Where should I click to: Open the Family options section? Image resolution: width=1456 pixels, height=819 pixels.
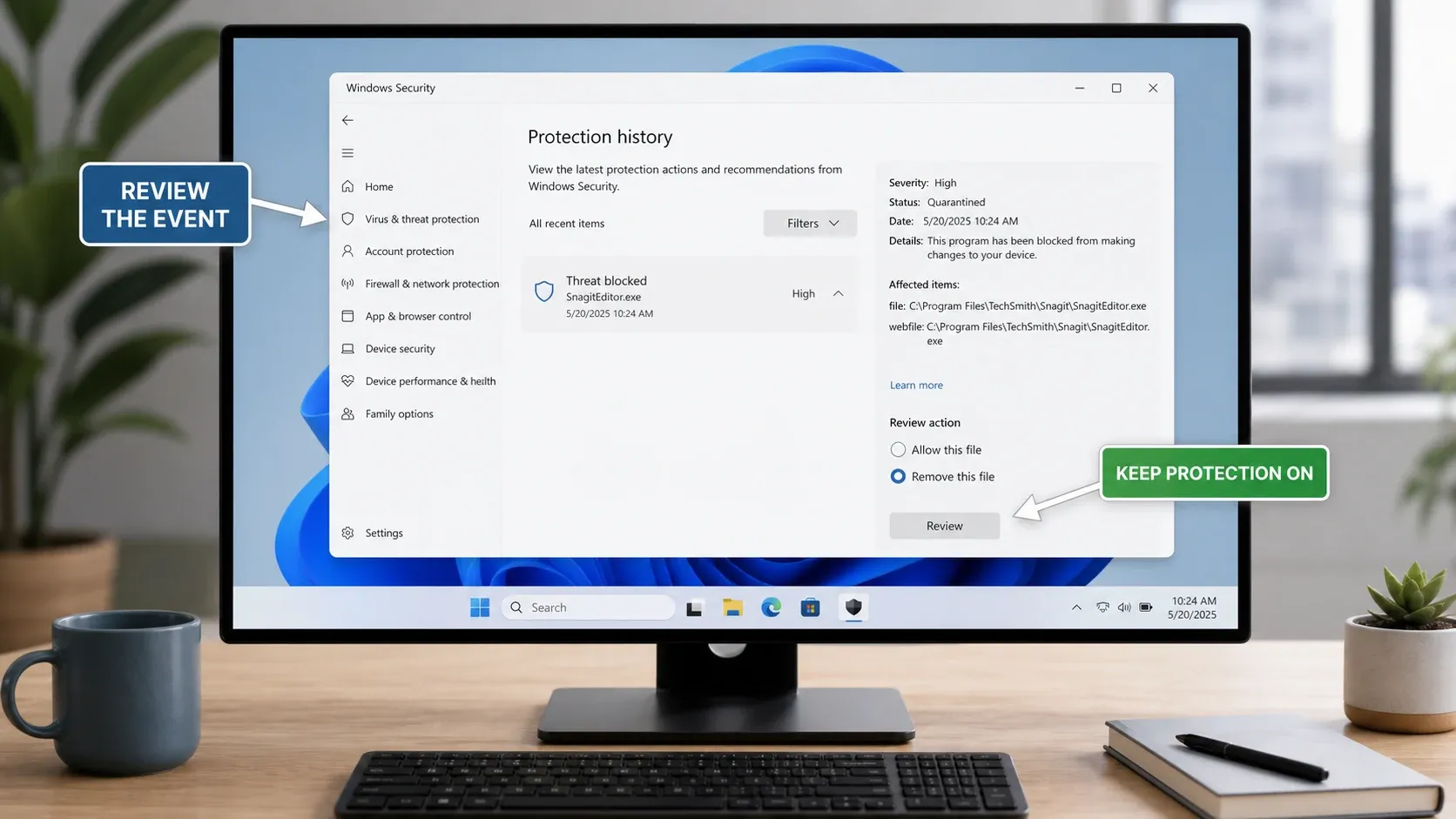click(399, 414)
